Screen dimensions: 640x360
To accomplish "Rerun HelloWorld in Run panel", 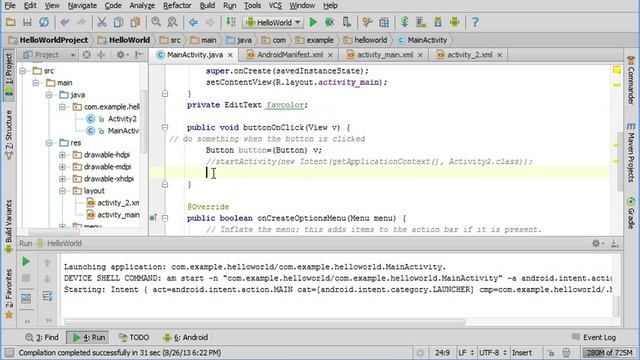I will (26, 261).
